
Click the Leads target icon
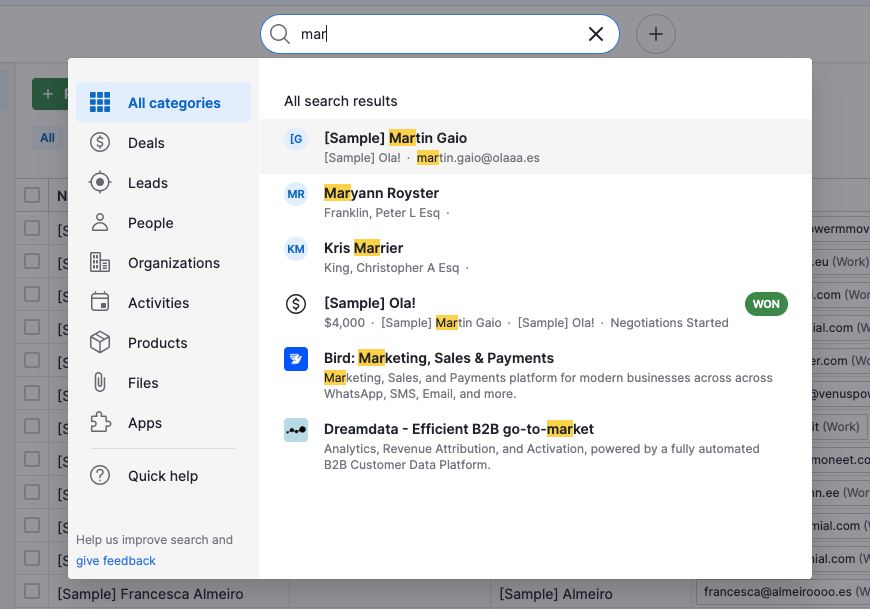click(100, 182)
